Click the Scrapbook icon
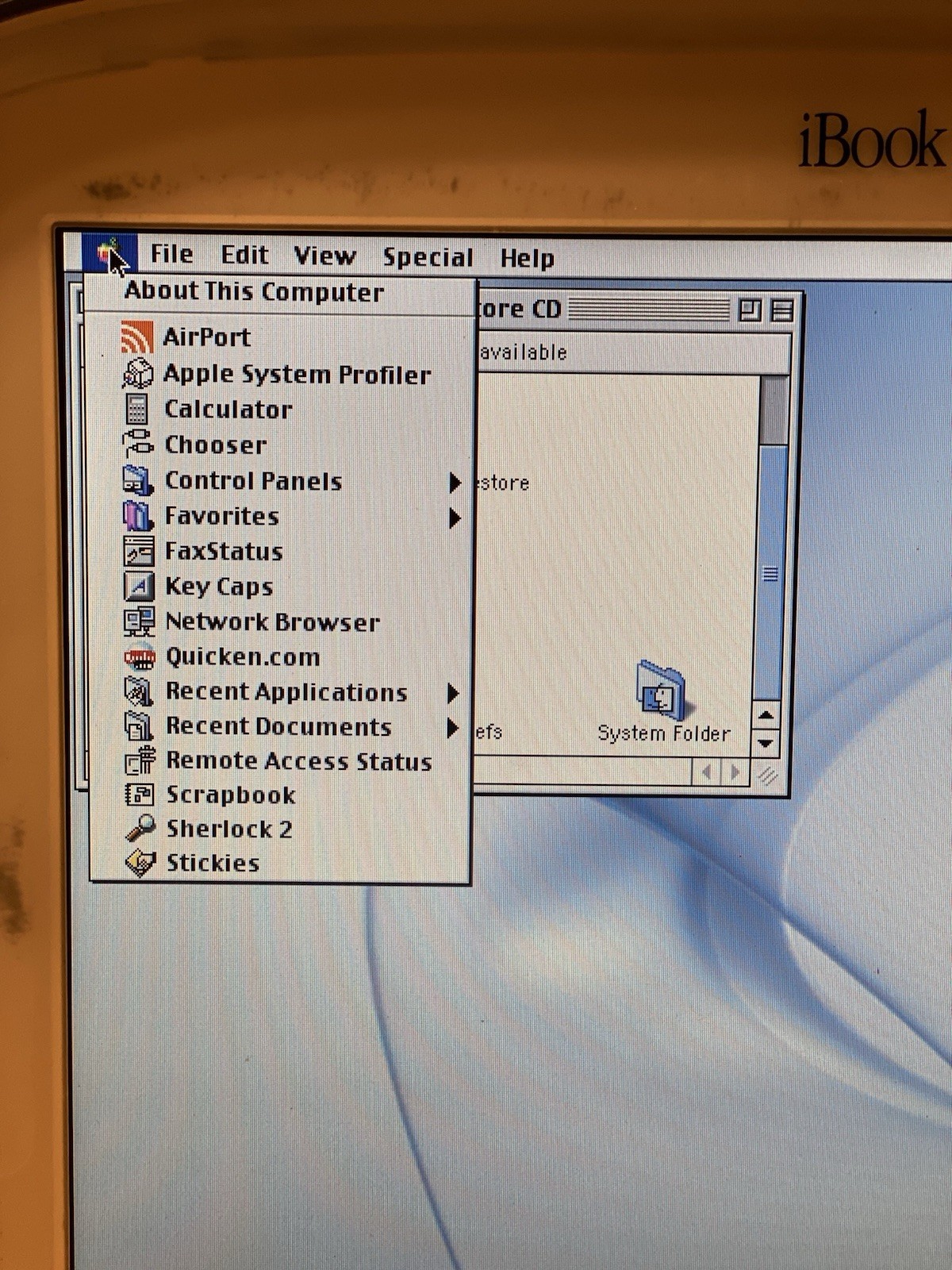952x1270 pixels. 140,795
